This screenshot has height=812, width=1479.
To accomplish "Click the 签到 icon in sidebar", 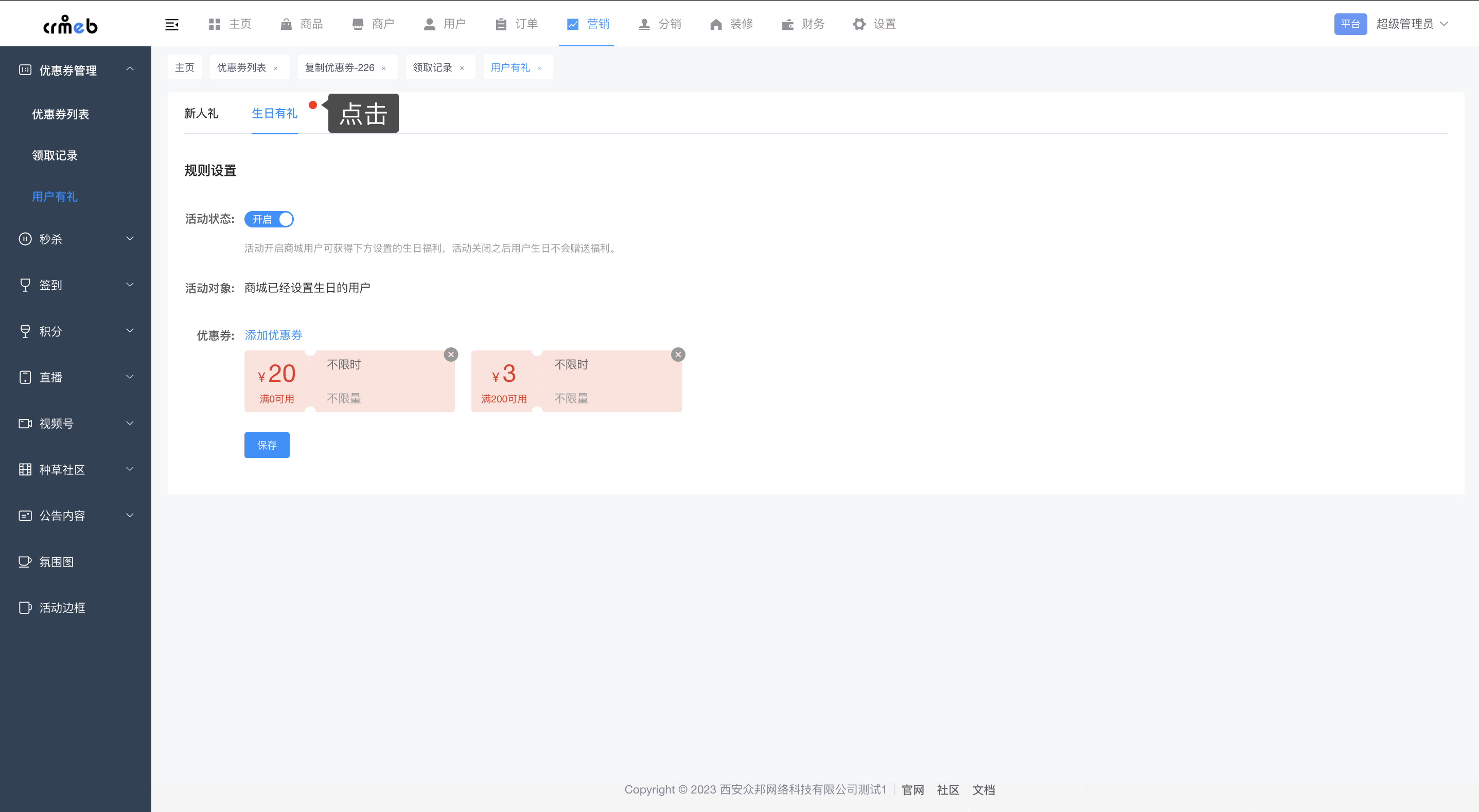I will (25, 285).
